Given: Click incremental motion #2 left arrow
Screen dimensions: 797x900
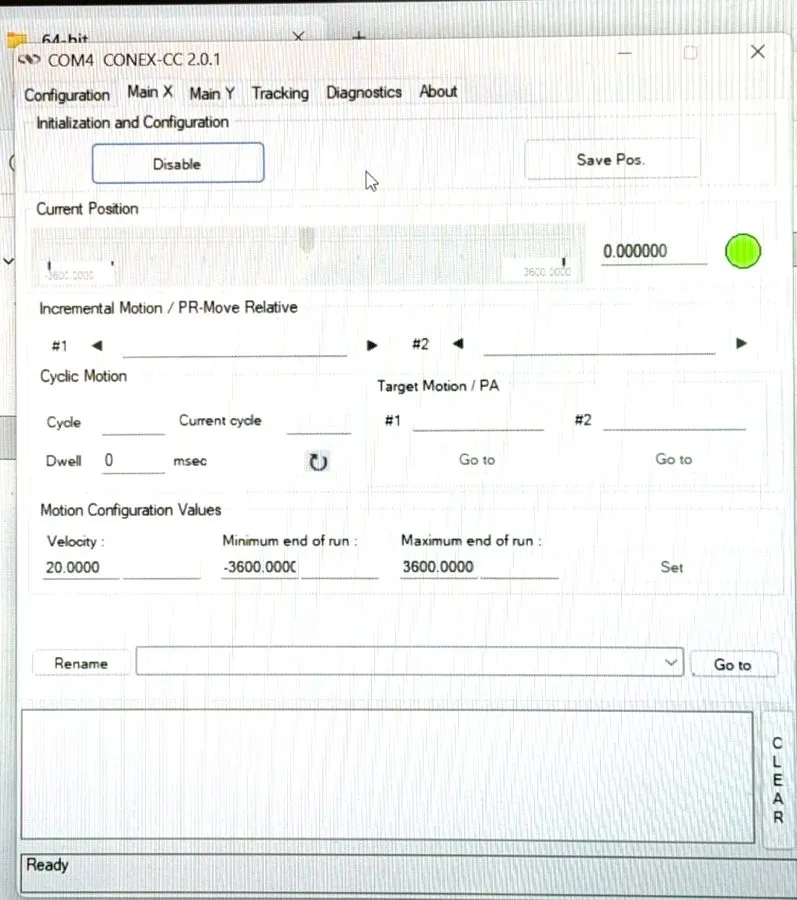Looking at the screenshot, I should (457, 344).
